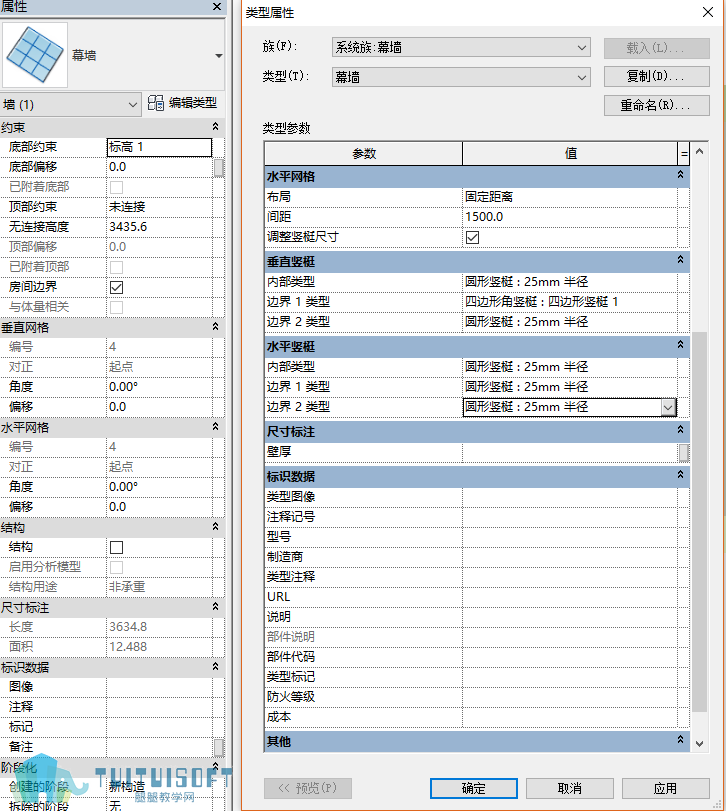Click the 布局 value 固定距离
Image resolution: width=726 pixels, height=811 pixels.
(570, 197)
